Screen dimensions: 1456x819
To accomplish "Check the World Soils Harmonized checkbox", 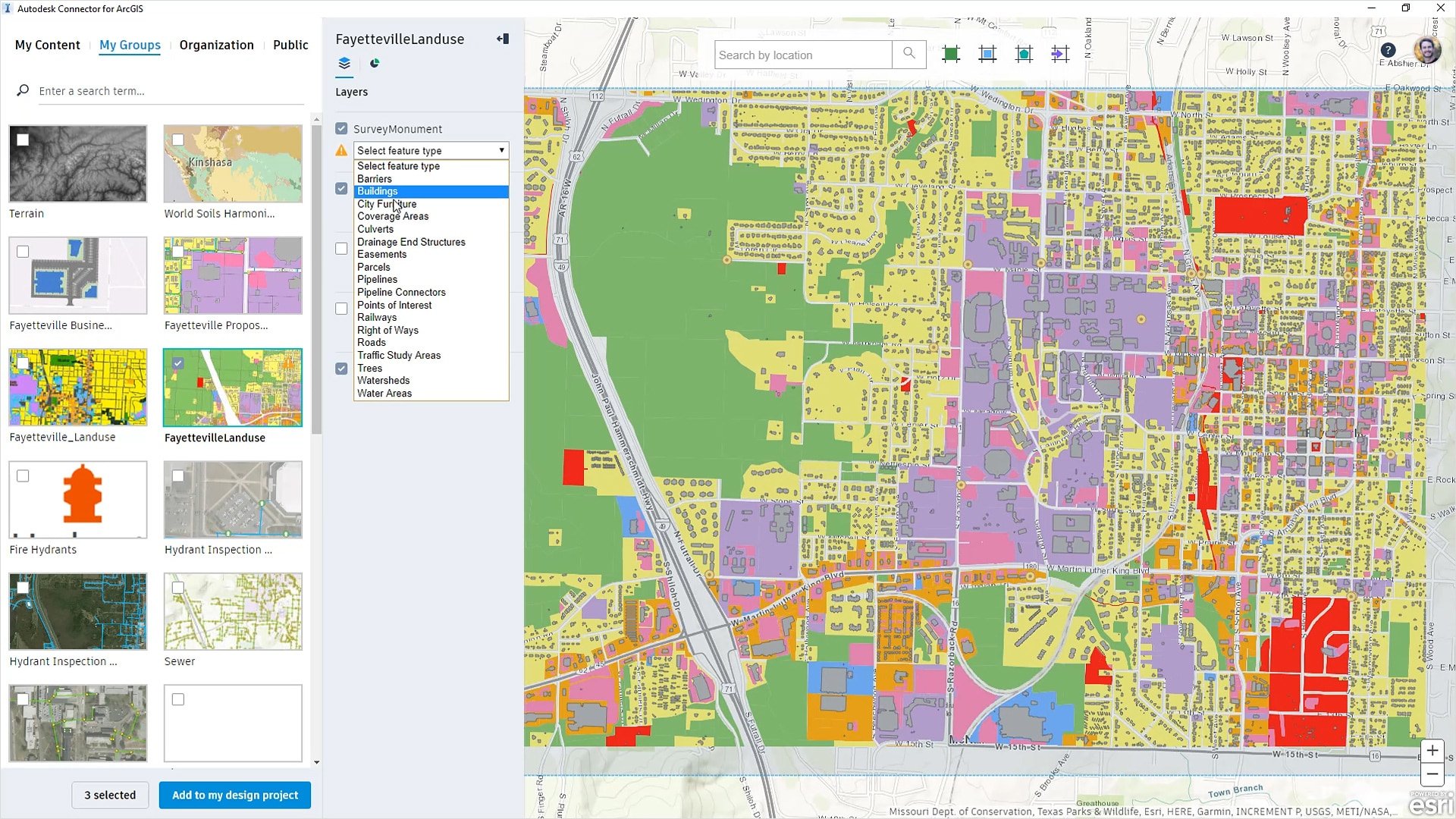I will click(178, 140).
